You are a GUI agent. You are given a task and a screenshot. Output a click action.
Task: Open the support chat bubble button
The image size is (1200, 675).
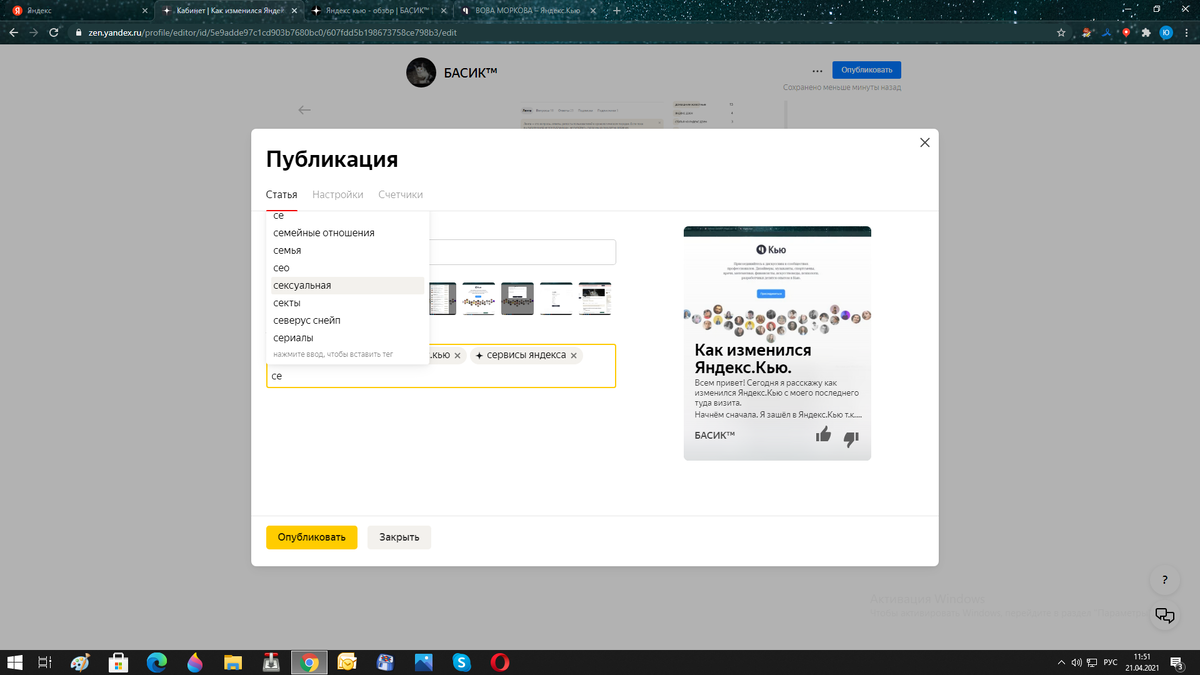[1164, 615]
